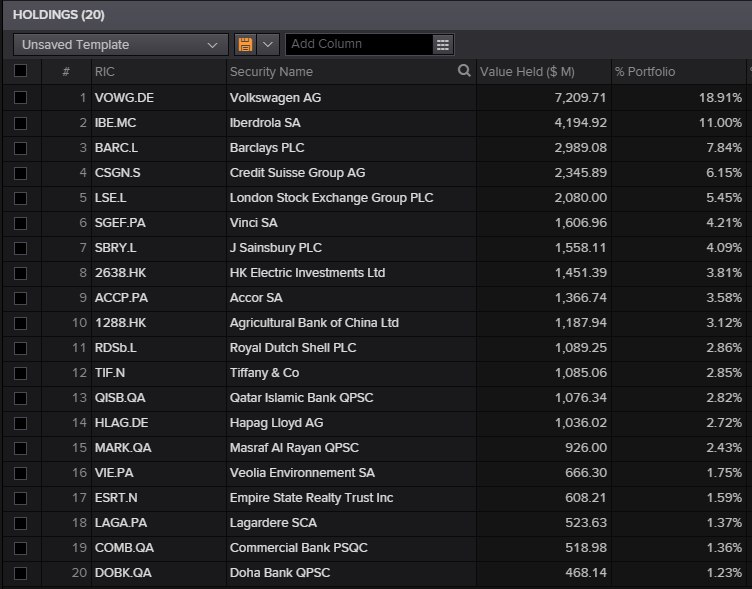Tick the Hapag Lloyd AG checkbox
This screenshot has width=752, height=589.
[x=20, y=423]
